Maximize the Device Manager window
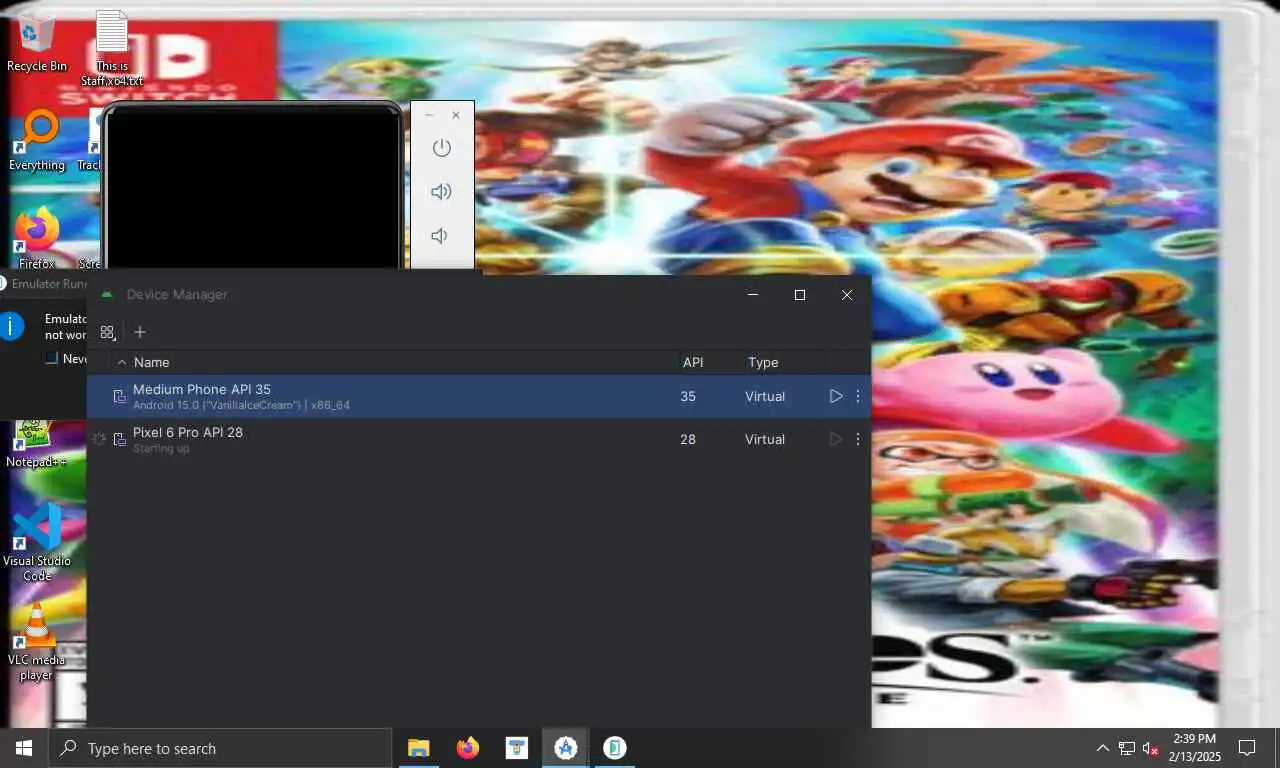 [x=800, y=295]
